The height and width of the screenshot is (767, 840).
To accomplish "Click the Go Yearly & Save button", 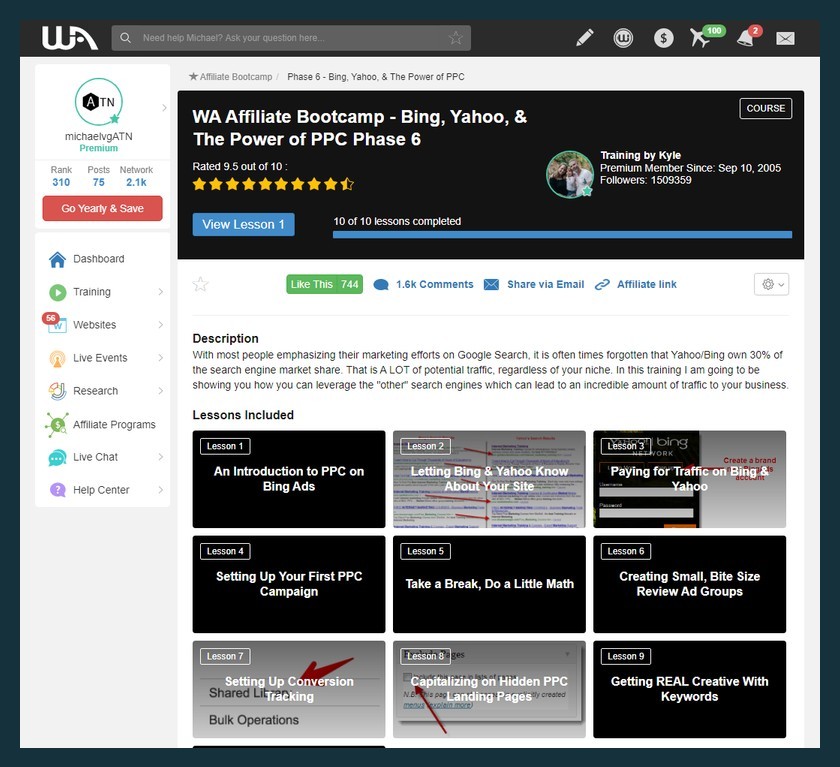I will pos(102,208).
